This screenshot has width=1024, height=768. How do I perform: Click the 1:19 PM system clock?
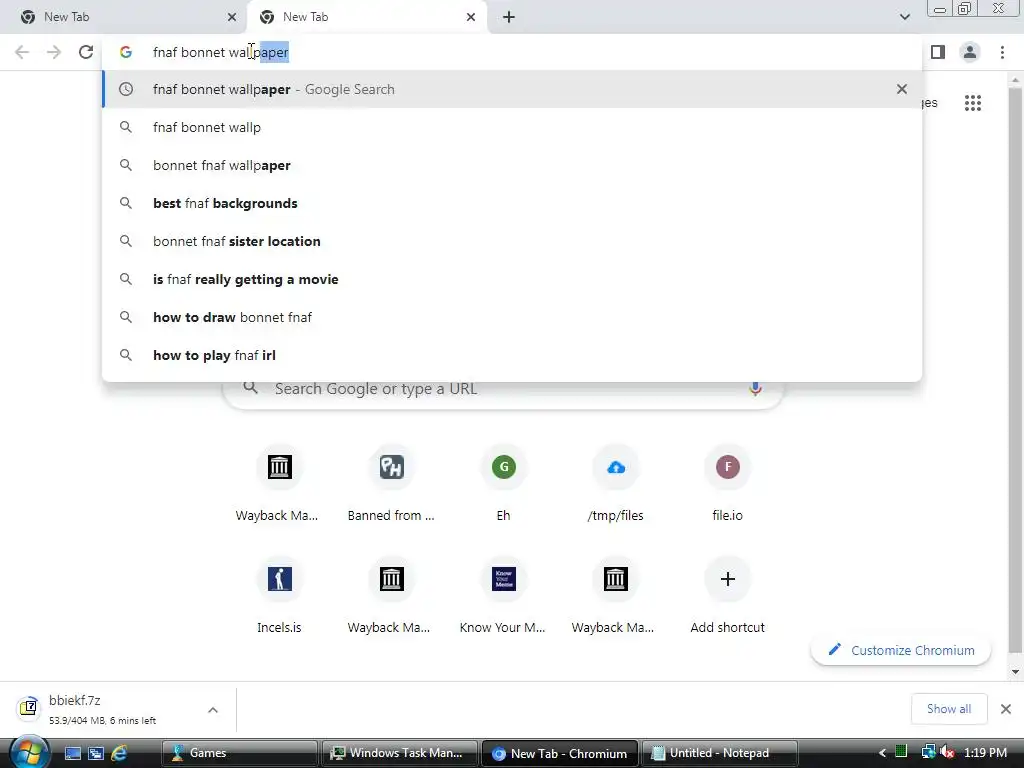985,752
